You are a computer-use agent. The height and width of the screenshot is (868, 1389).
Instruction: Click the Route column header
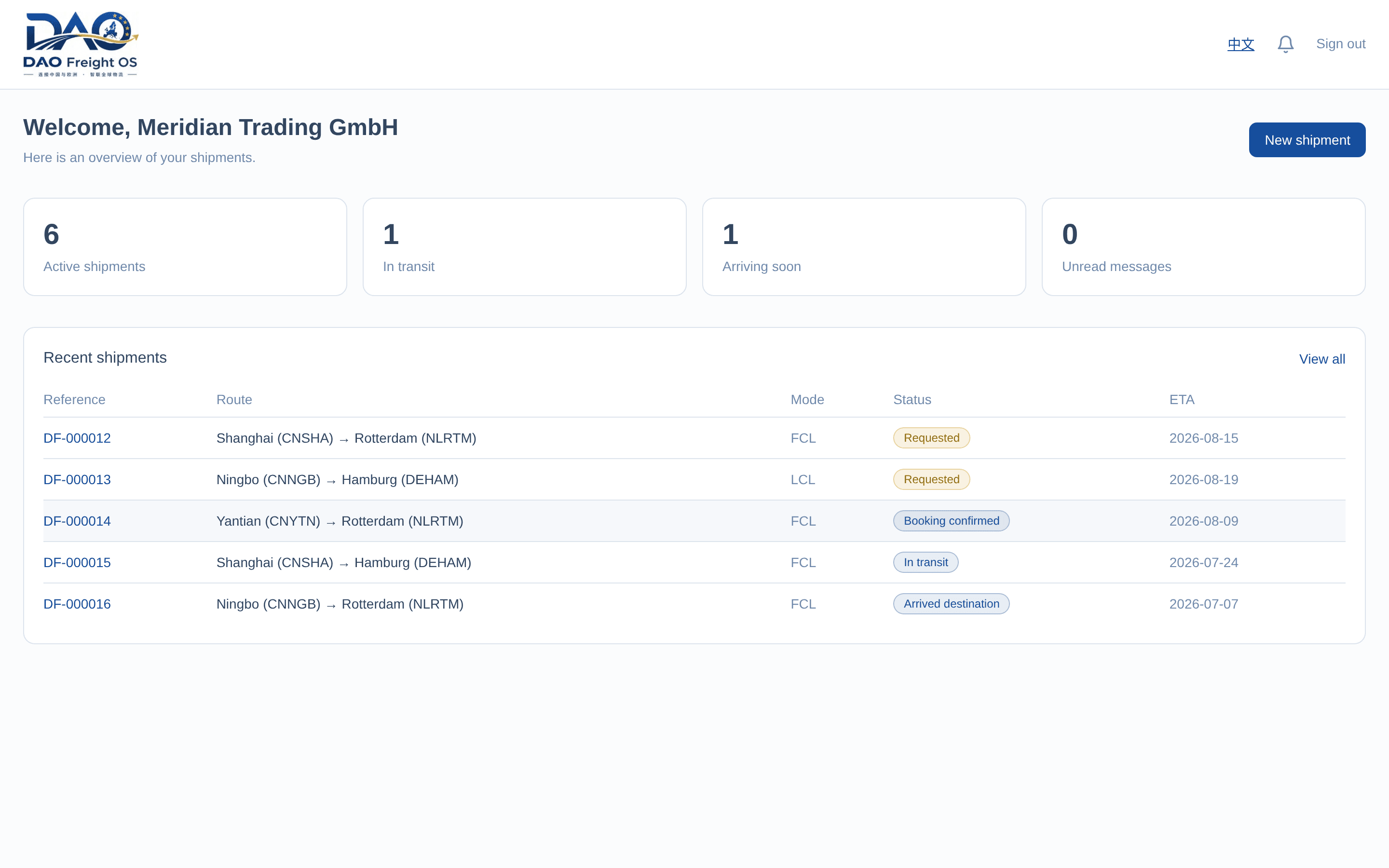pyautogui.click(x=234, y=400)
